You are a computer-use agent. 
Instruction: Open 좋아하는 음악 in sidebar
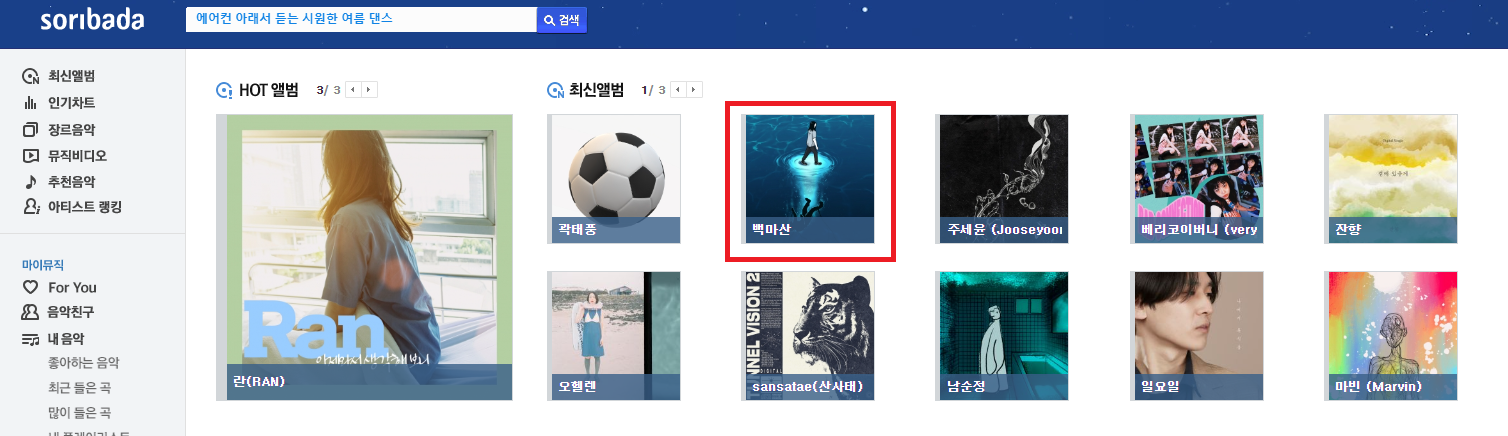coord(91,362)
